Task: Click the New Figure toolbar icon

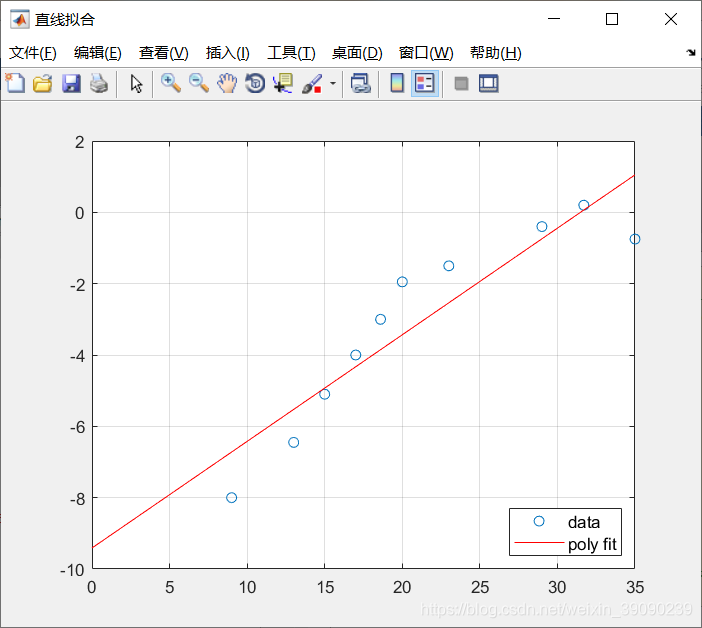Action: (x=15, y=83)
